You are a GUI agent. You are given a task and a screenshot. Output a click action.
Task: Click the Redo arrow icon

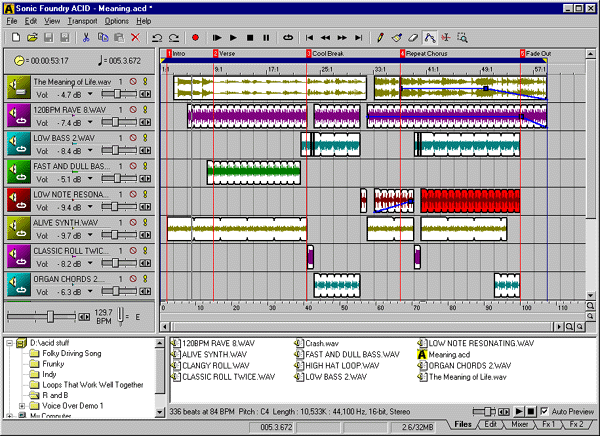(174, 38)
